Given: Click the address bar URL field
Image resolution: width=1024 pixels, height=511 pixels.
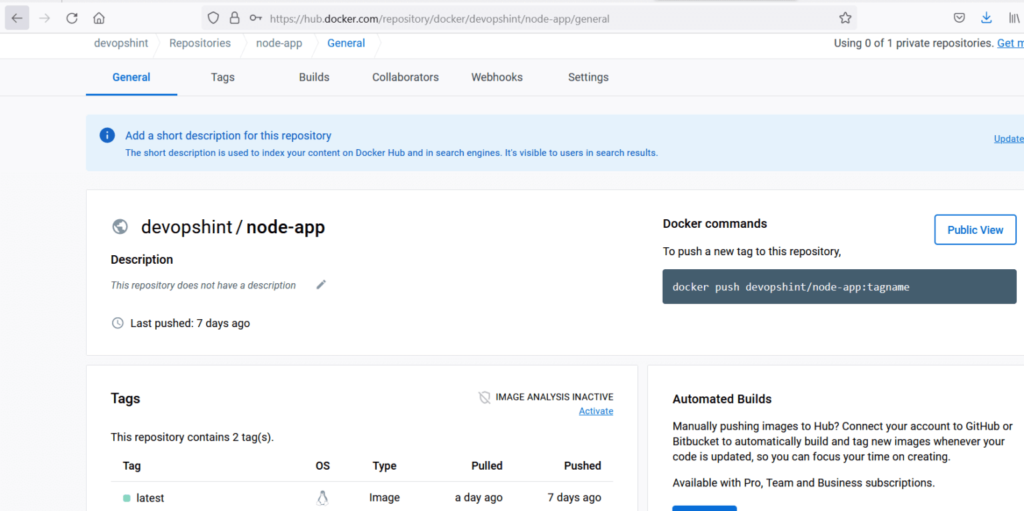Looking at the screenshot, I should 529,18.
